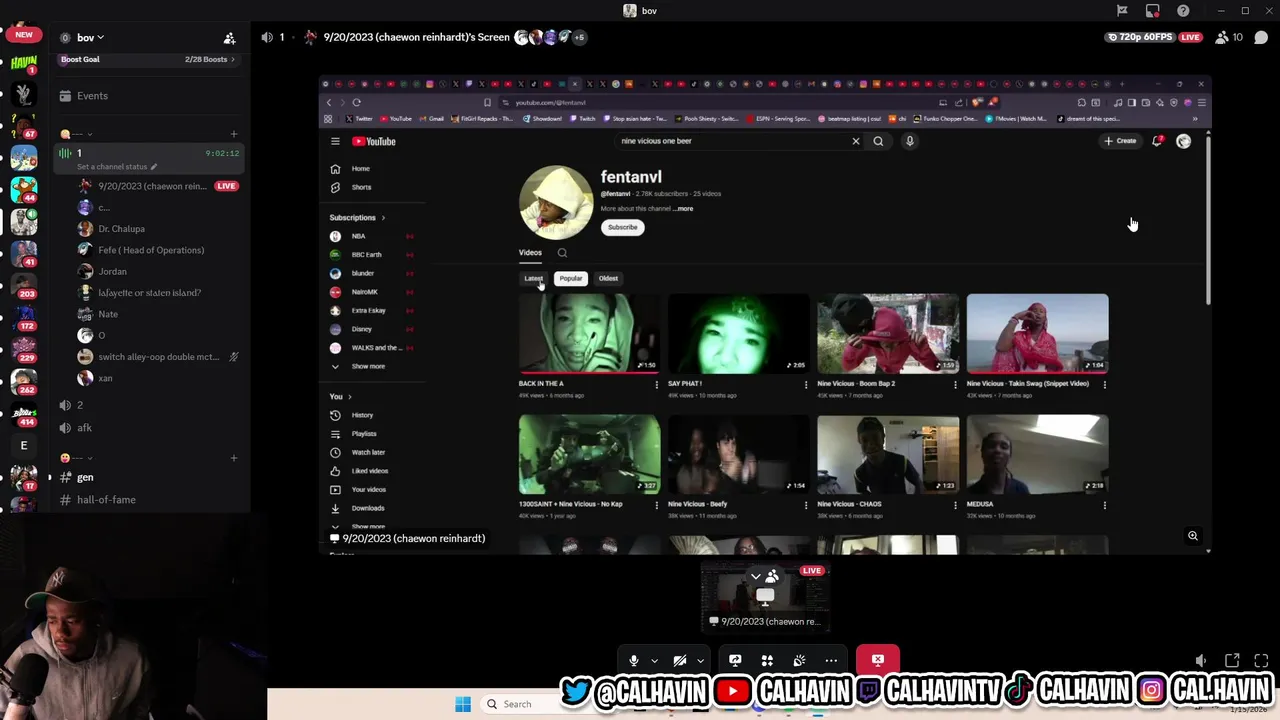Viewport: 1280px width, 720px height.
Task: Open the hall-of-fame text channel
Action: (x=106, y=500)
